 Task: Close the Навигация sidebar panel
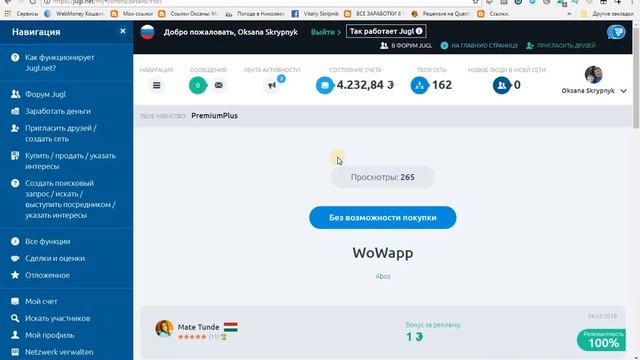point(122,31)
